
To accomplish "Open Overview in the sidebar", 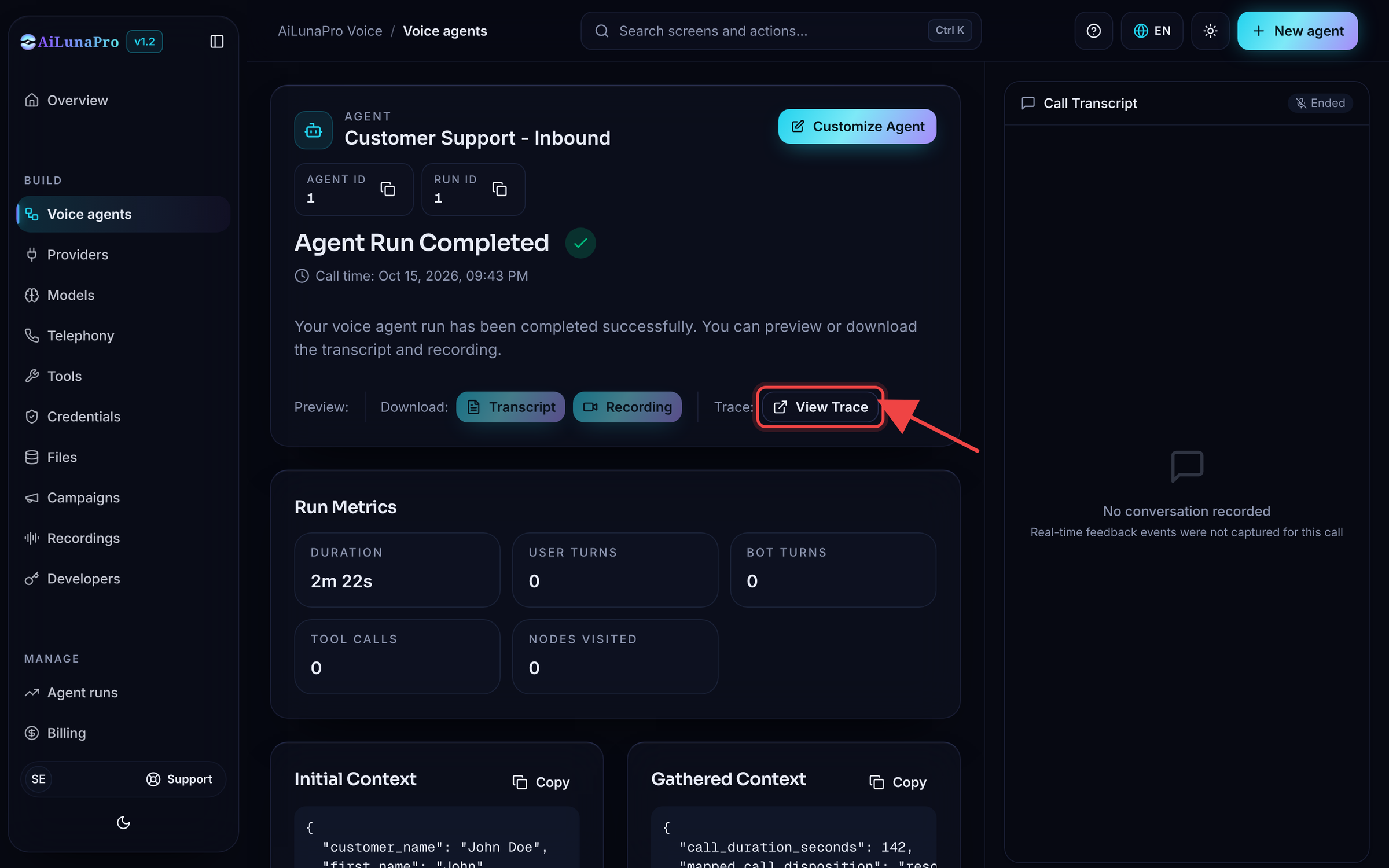I will tap(123, 100).
